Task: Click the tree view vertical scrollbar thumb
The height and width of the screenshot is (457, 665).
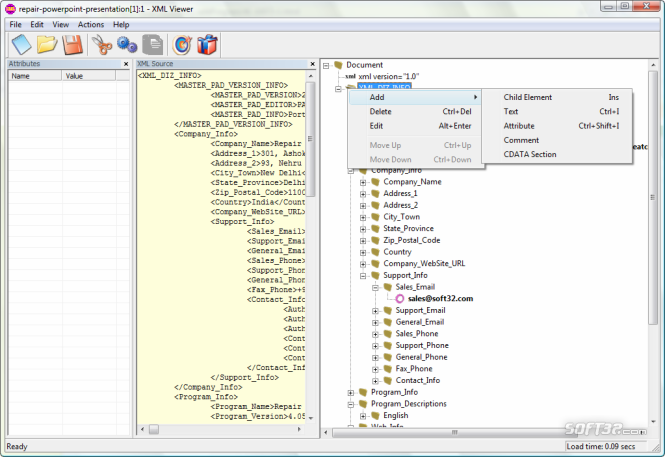Action: point(653,198)
